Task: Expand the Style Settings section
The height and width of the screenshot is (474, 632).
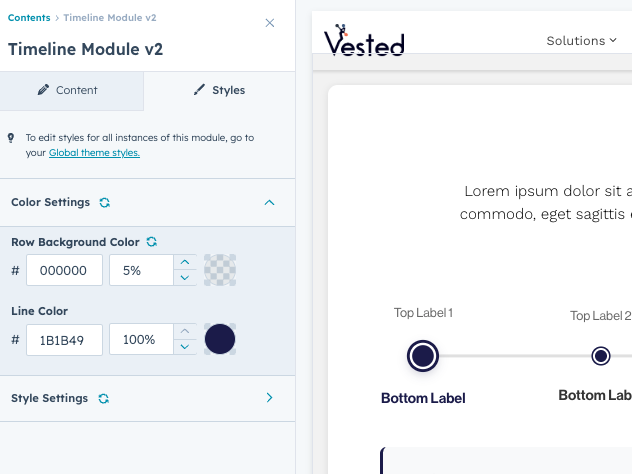Action: point(269,398)
